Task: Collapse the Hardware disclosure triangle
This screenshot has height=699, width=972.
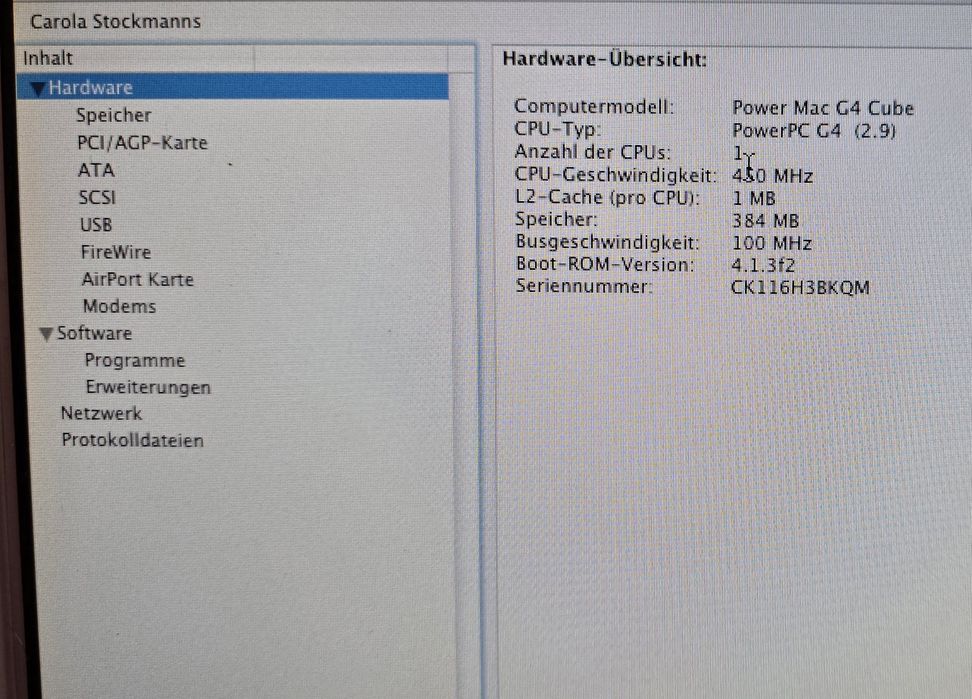Action: pos(37,89)
